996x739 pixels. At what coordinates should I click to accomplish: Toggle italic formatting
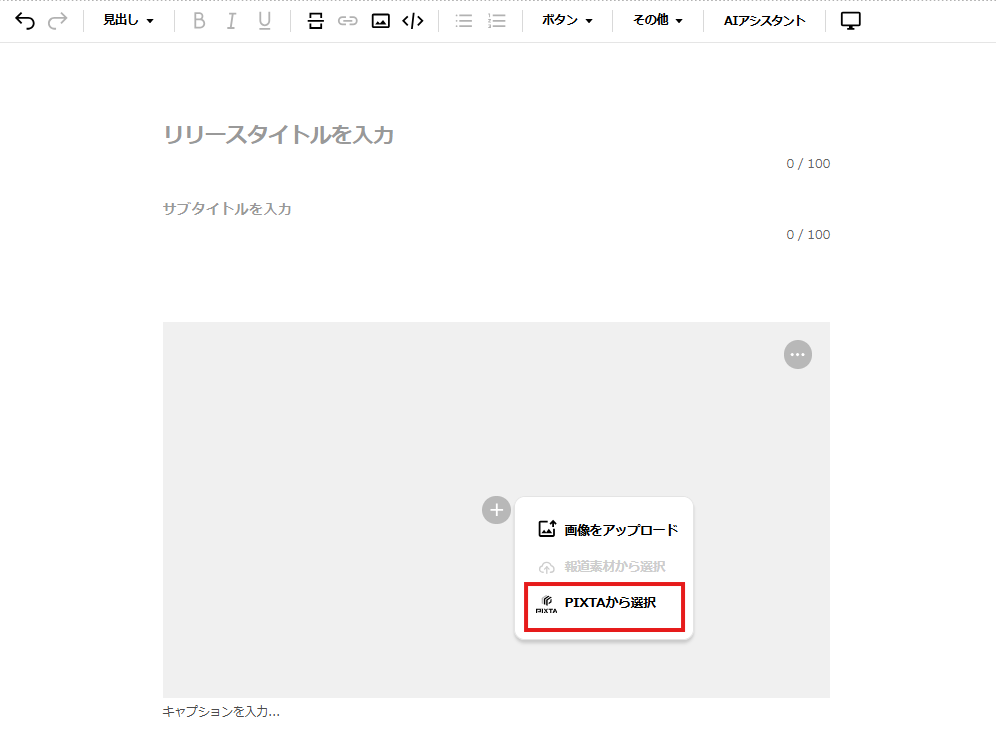(x=231, y=21)
